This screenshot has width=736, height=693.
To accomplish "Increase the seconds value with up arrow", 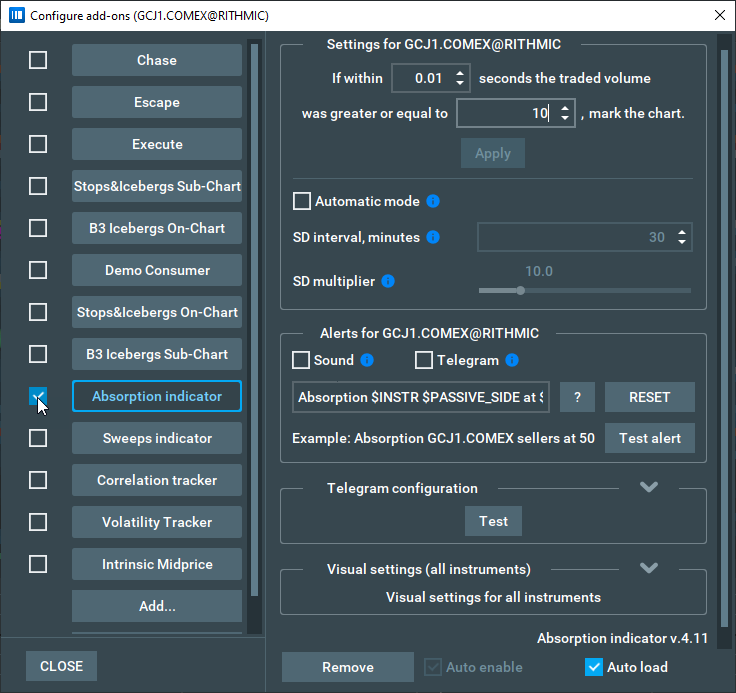I will 460,72.
